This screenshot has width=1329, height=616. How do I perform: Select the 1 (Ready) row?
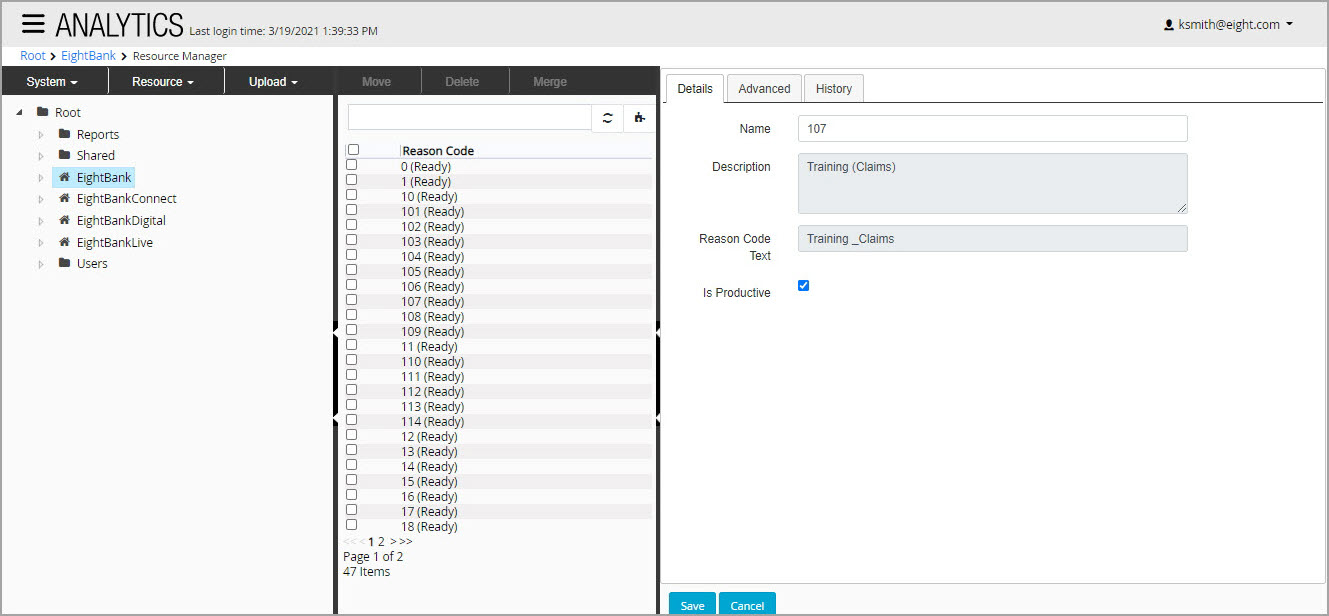coord(498,181)
